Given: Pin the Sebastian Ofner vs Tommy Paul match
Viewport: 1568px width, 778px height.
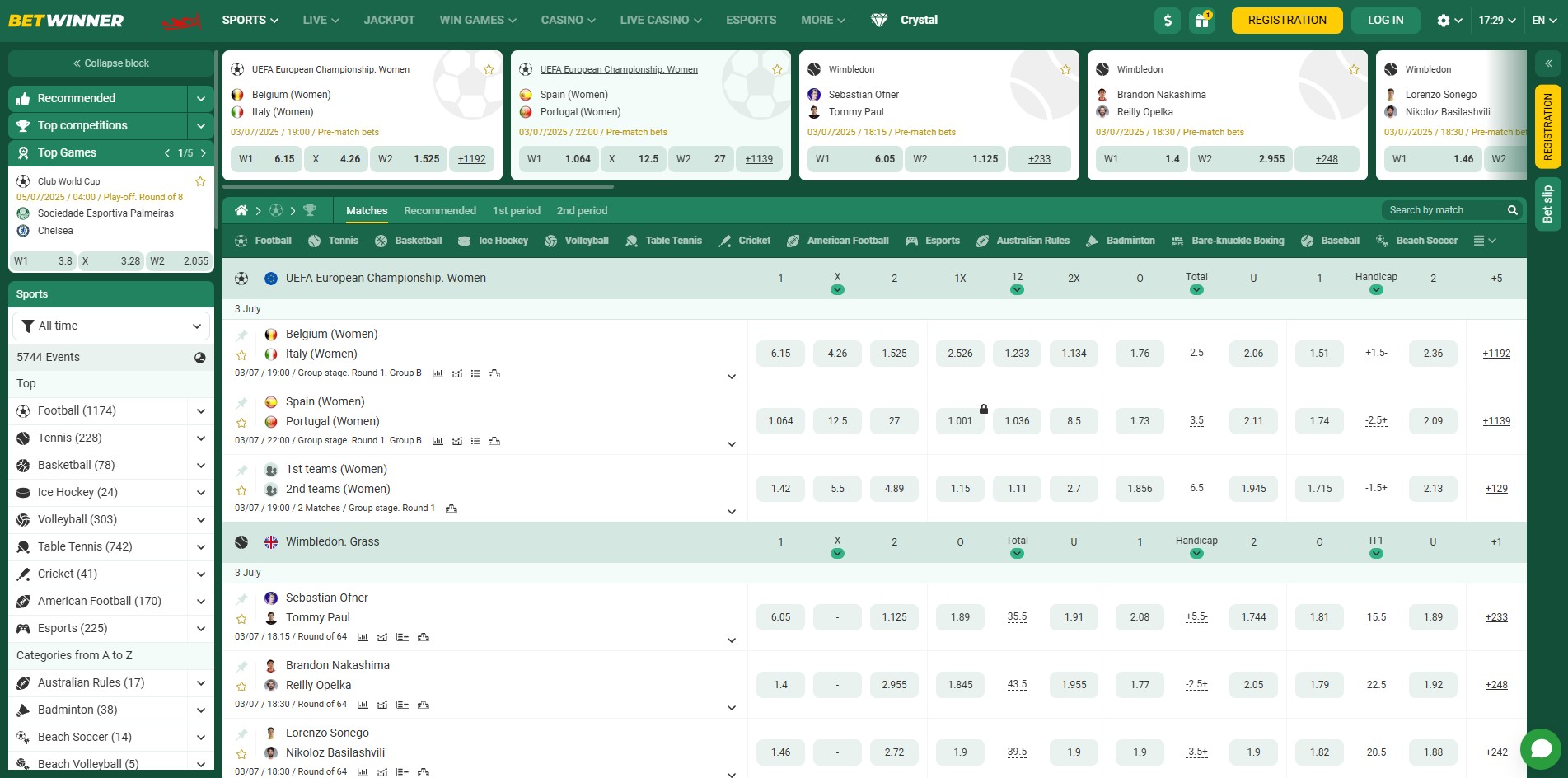Looking at the screenshot, I should coord(242,598).
